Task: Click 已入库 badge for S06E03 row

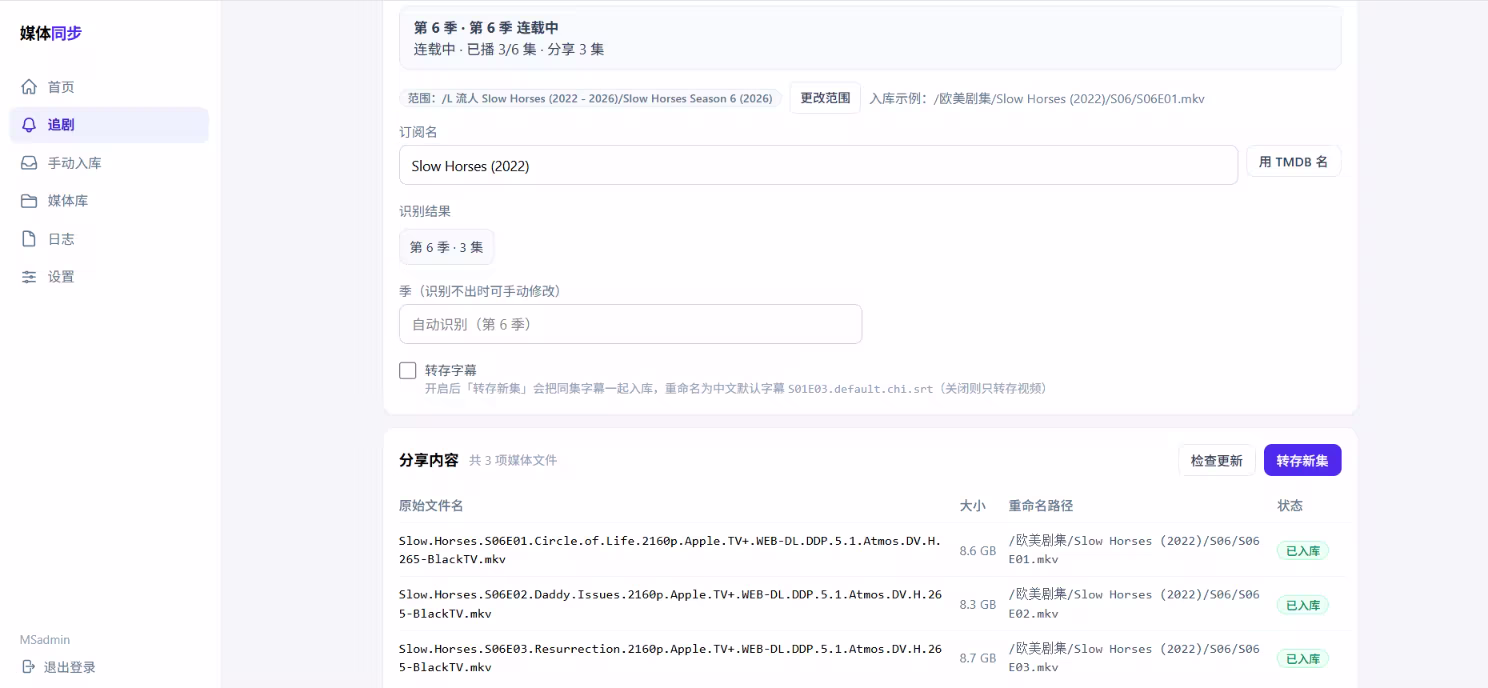Action: [1303, 659]
